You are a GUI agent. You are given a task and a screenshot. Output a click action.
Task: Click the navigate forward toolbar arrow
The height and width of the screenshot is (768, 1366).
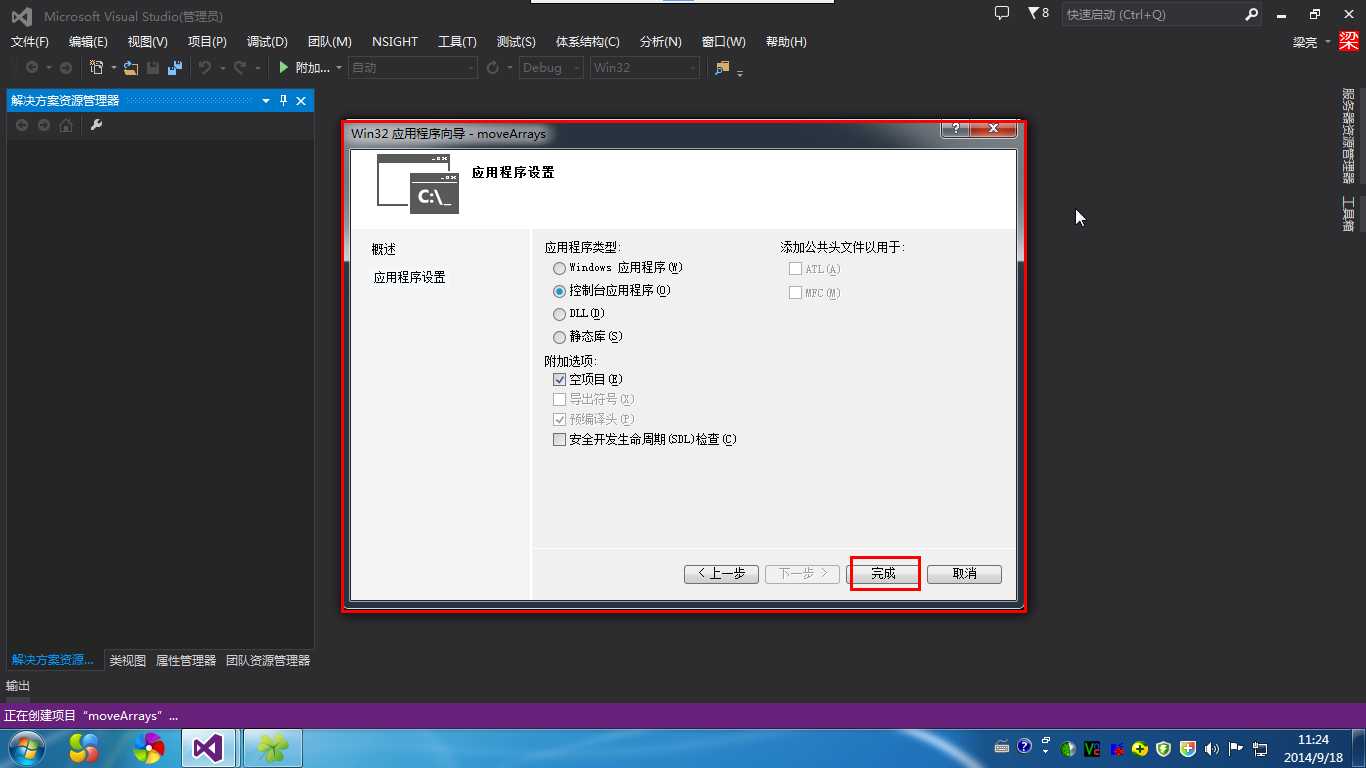66,68
